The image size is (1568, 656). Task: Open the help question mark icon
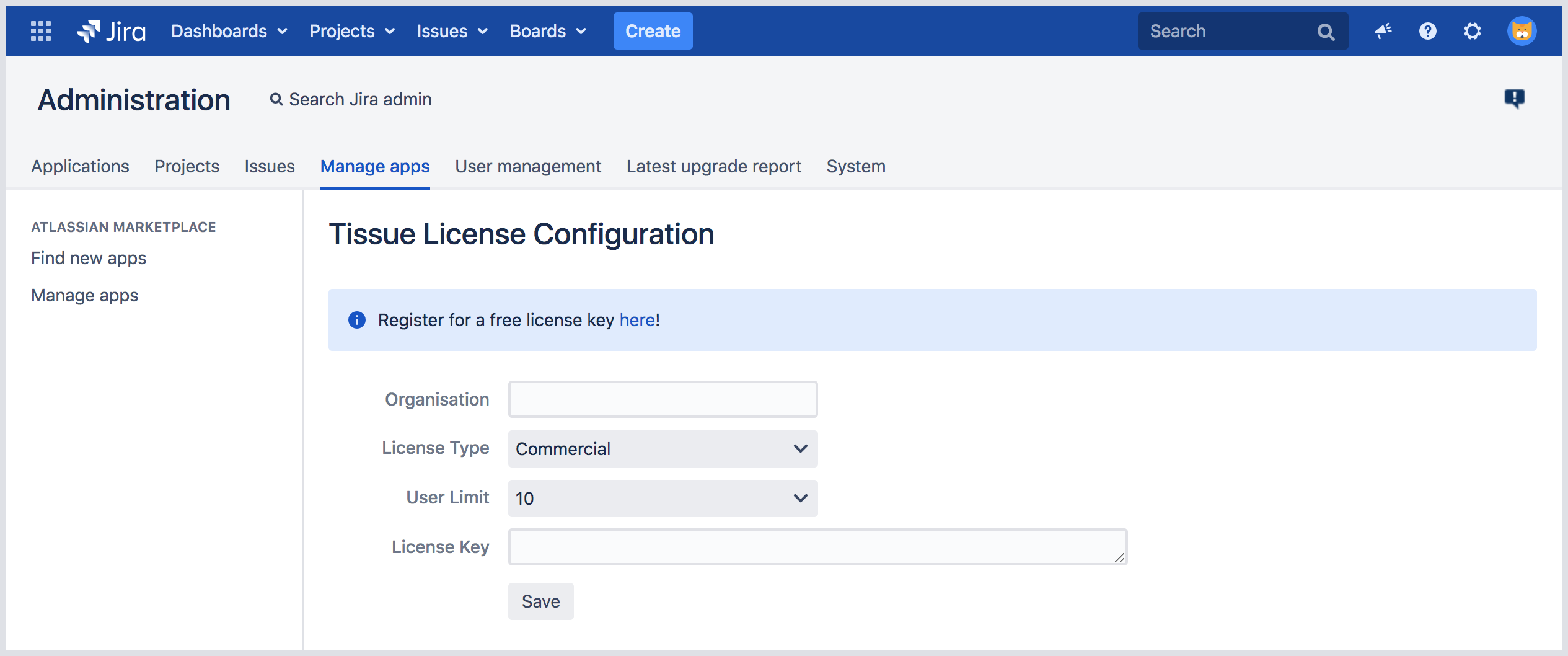pyautogui.click(x=1428, y=31)
